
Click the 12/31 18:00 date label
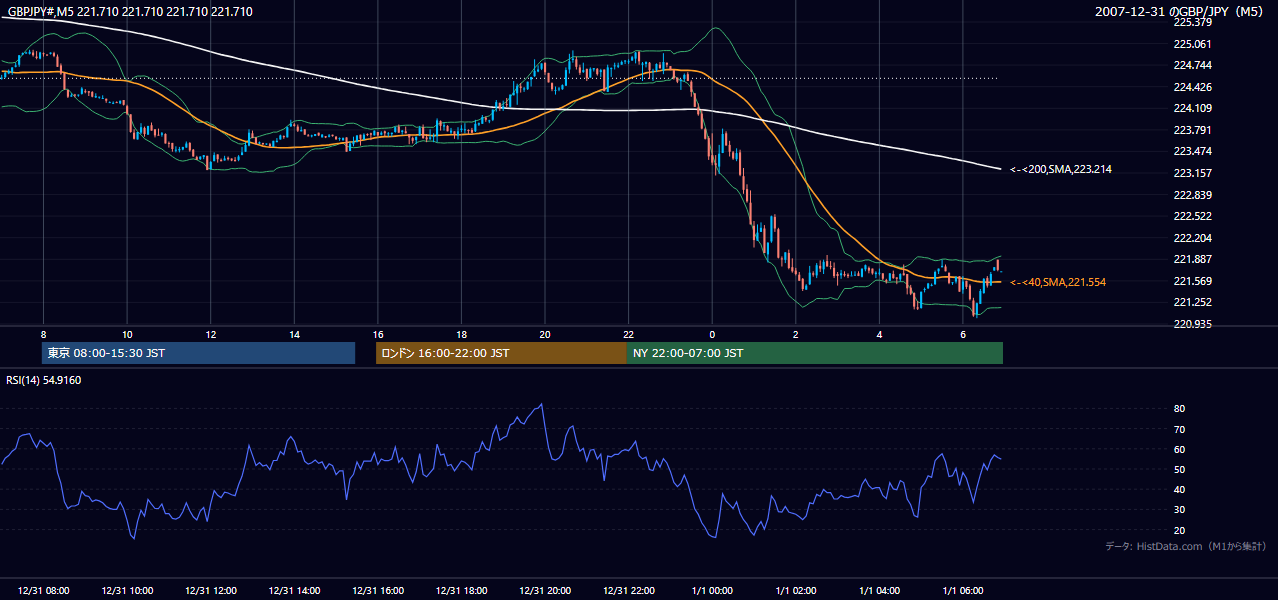tap(461, 591)
